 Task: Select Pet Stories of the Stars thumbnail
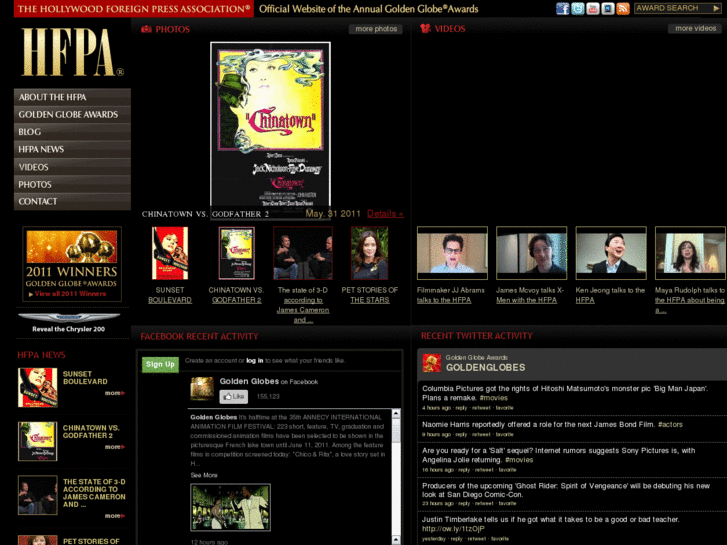[370, 253]
